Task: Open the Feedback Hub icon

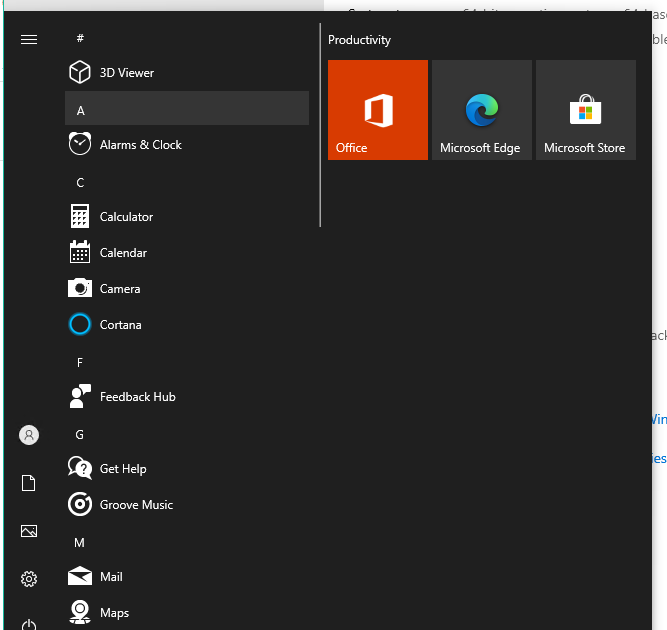Action: [x=80, y=396]
